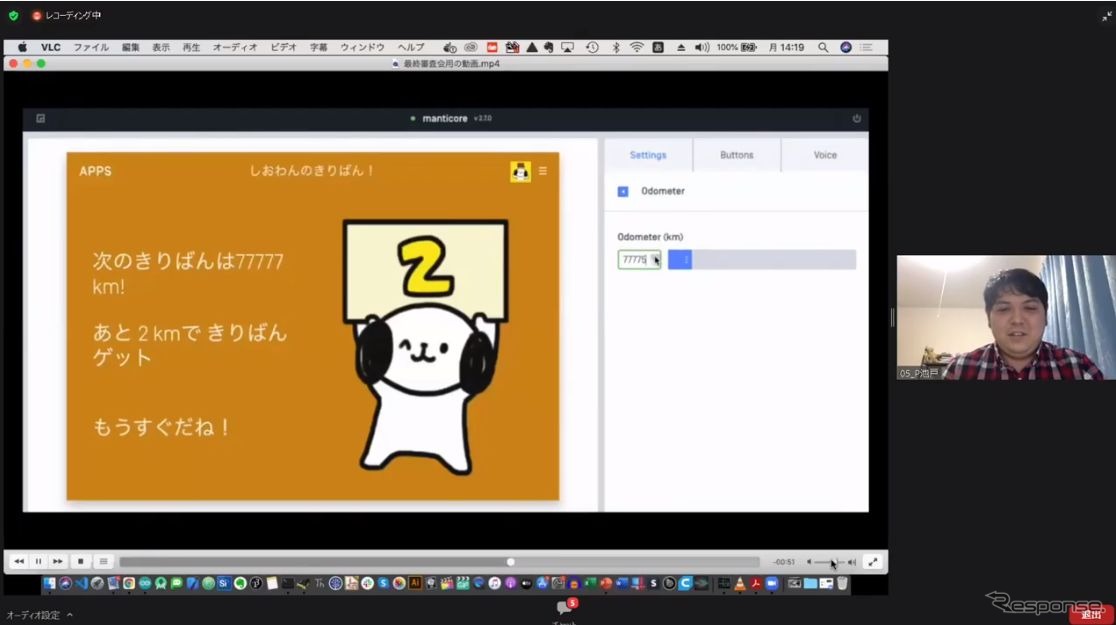The height and width of the screenshot is (625, 1116).
Task: Click the red 退出 leave button
Action: point(1090,615)
